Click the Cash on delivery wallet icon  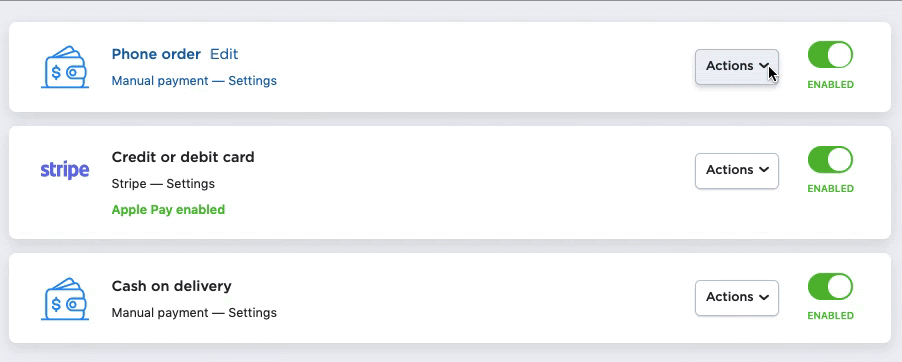tap(65, 299)
